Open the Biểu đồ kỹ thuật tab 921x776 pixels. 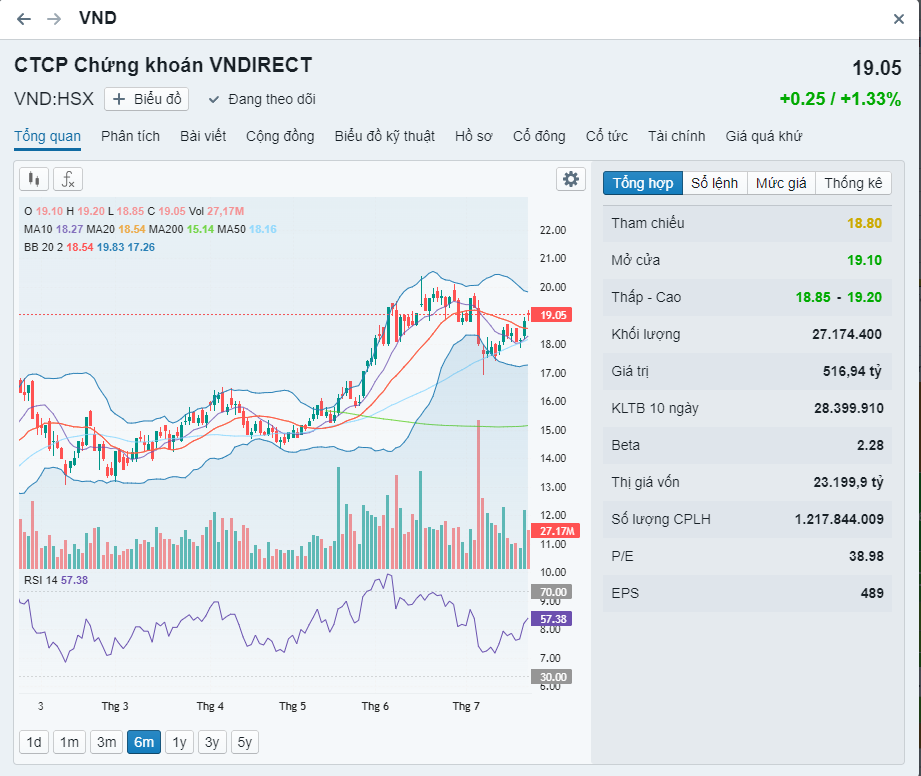point(385,136)
